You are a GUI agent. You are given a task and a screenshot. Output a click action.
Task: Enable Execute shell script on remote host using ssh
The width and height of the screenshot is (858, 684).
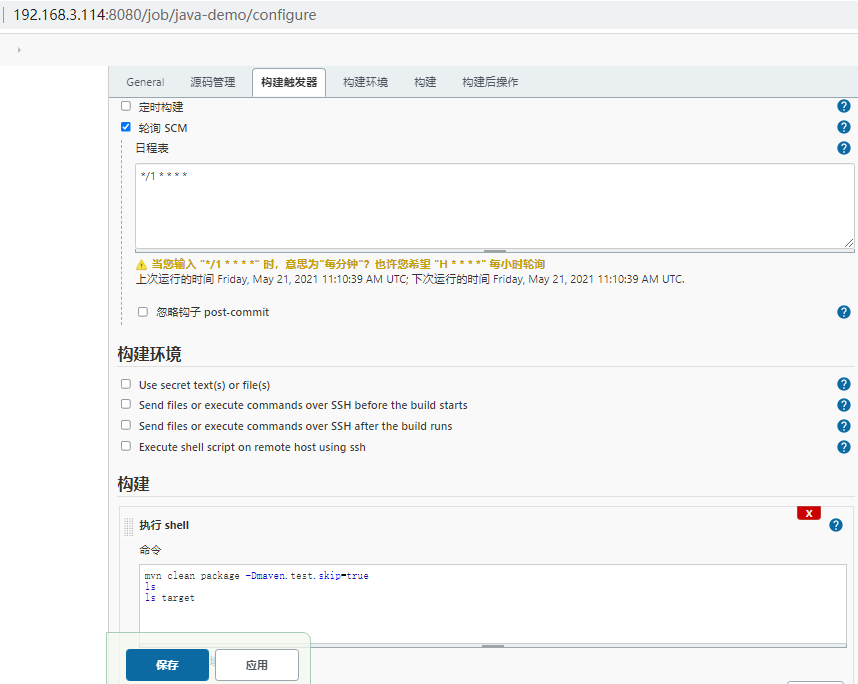click(126, 446)
